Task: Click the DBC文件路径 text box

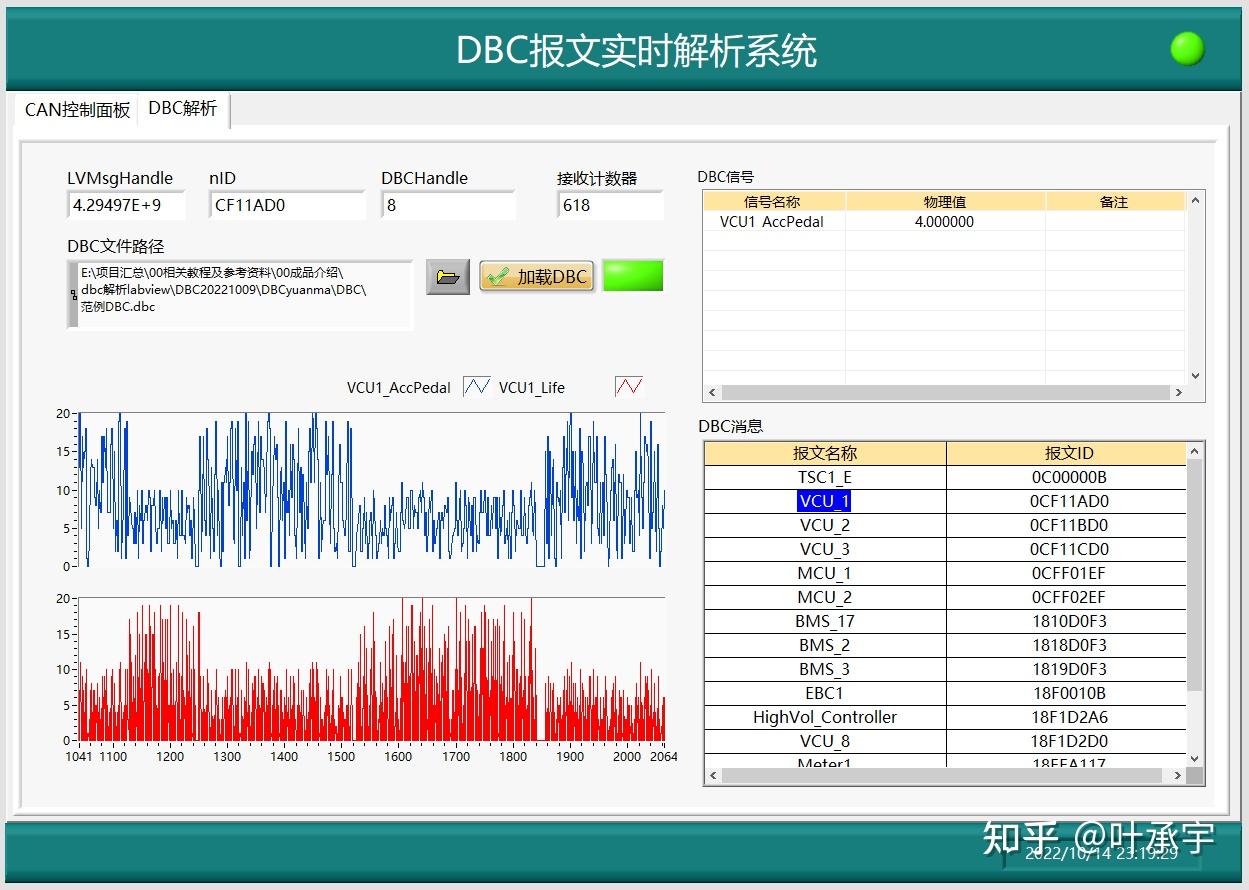Action: point(240,295)
